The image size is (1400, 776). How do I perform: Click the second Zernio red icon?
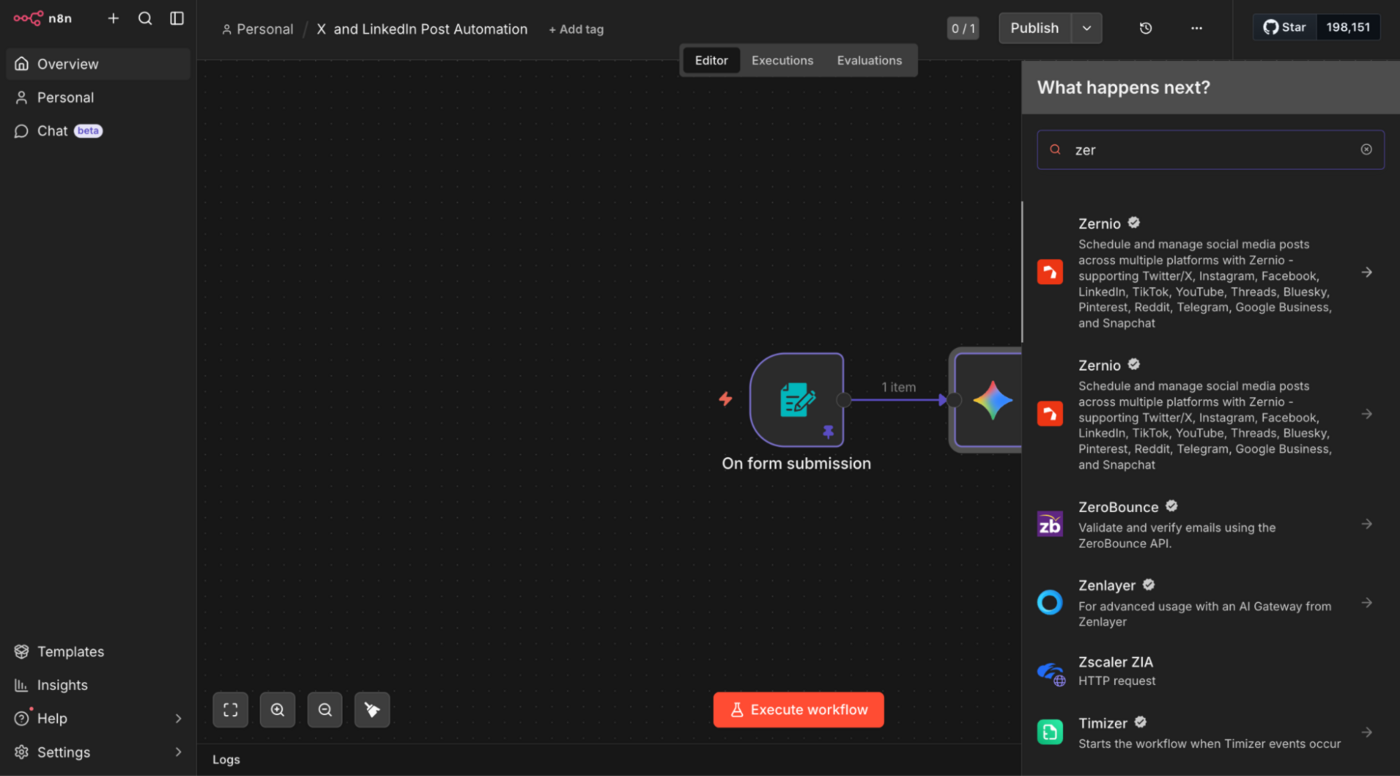(x=1050, y=414)
